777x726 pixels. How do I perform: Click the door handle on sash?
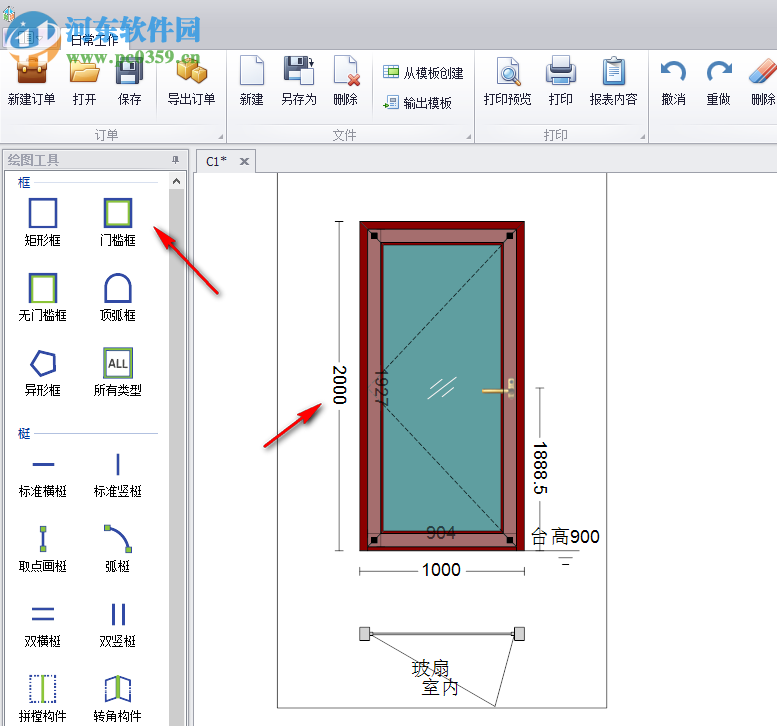pos(499,391)
